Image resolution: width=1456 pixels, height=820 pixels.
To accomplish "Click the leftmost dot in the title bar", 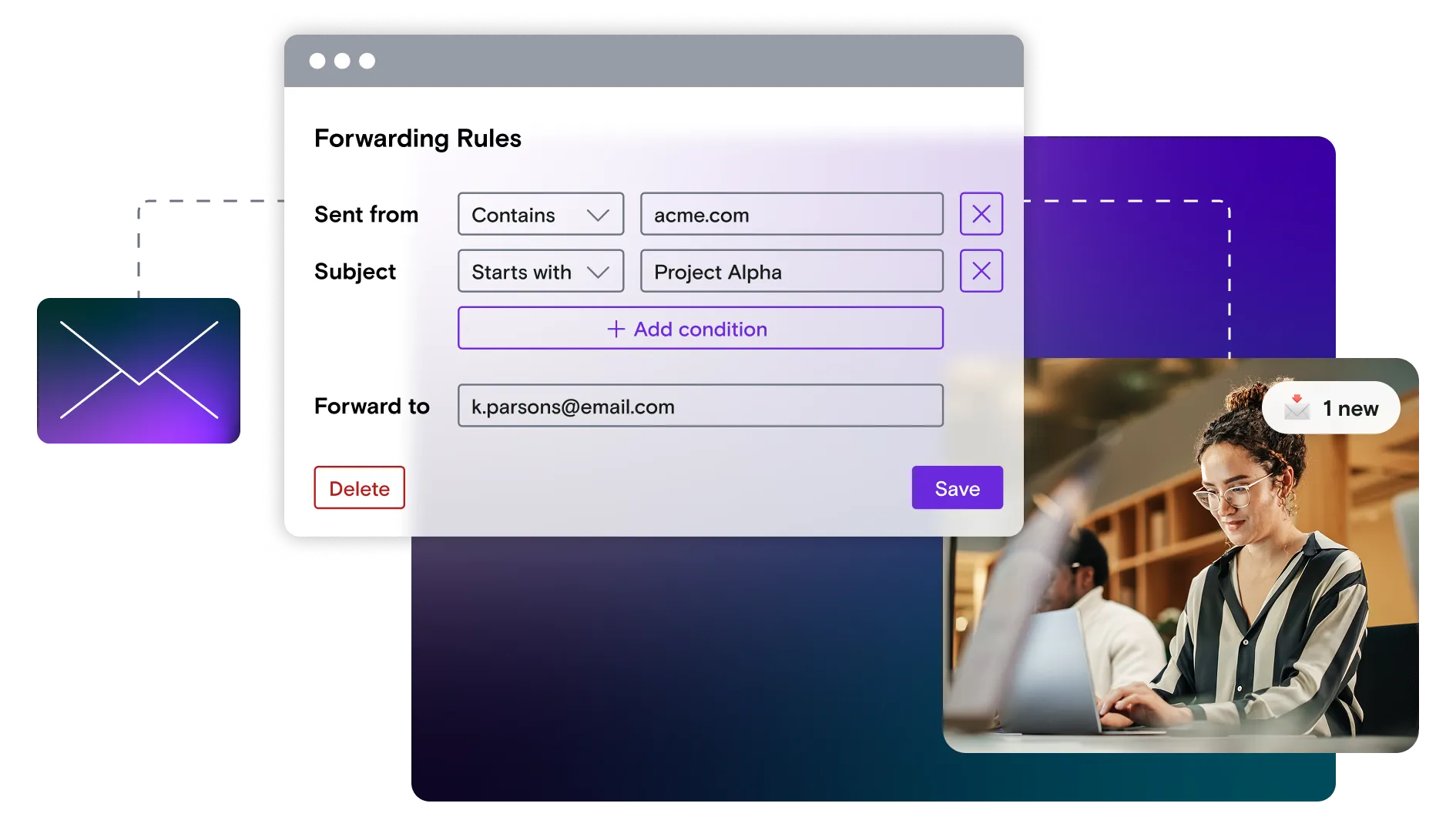I will (x=317, y=60).
